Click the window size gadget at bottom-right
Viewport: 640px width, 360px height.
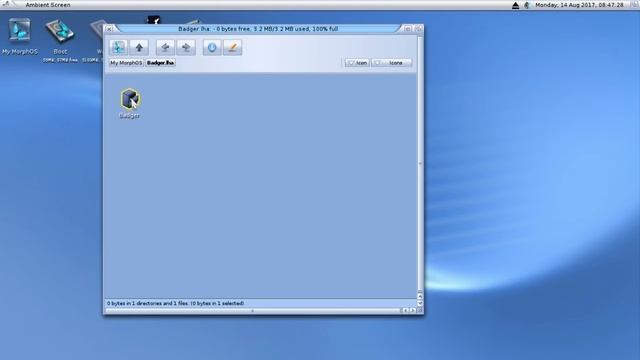[420, 311]
